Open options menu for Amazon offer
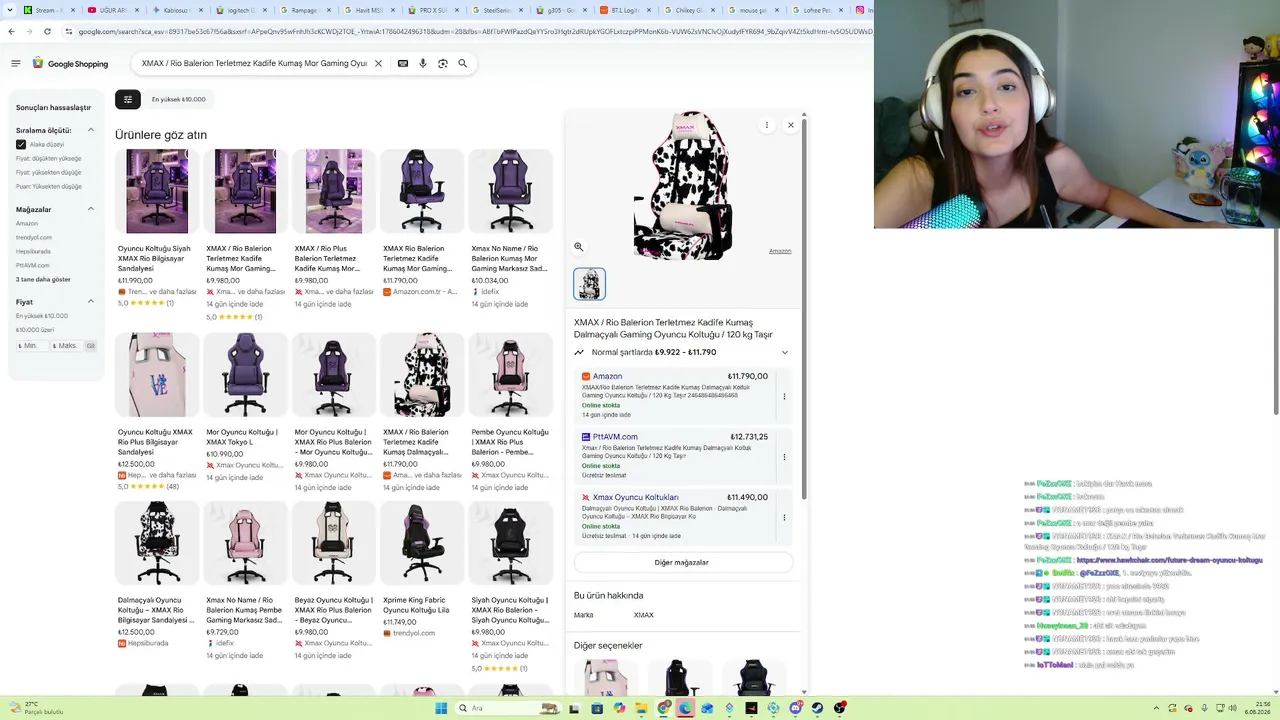The height and width of the screenshot is (720, 1280). [x=784, y=396]
